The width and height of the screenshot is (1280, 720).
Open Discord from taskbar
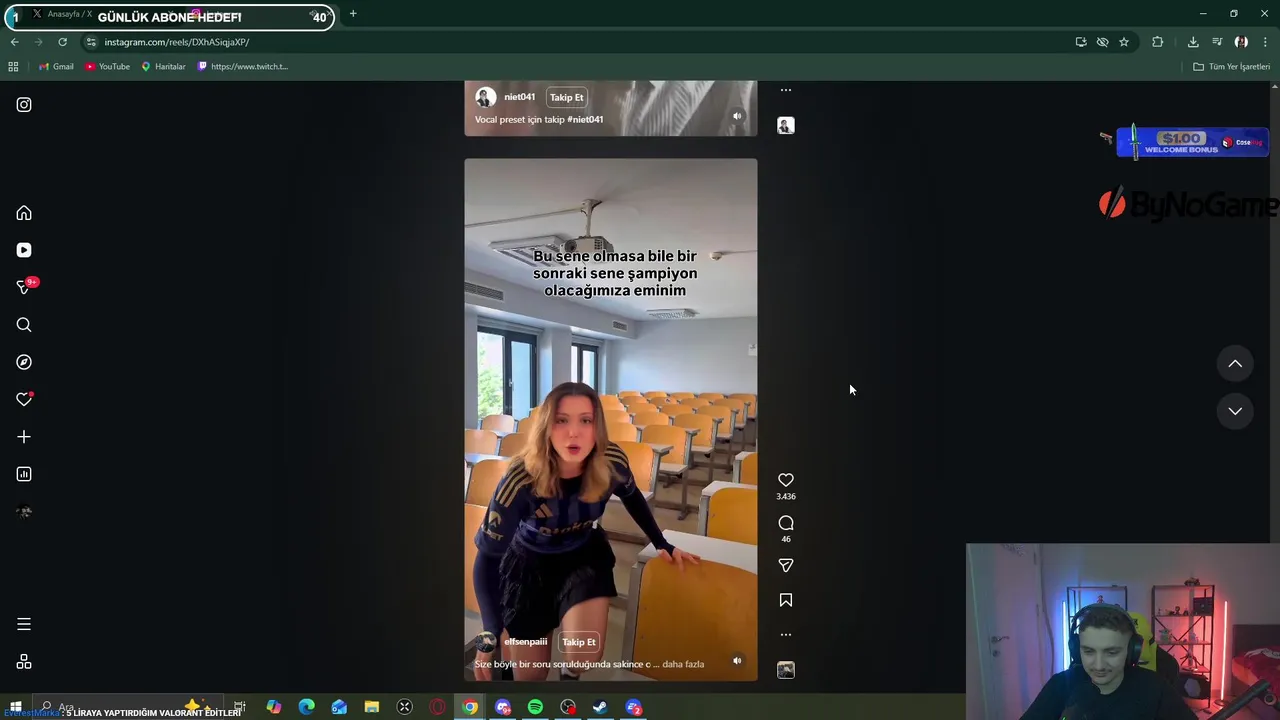(x=503, y=707)
